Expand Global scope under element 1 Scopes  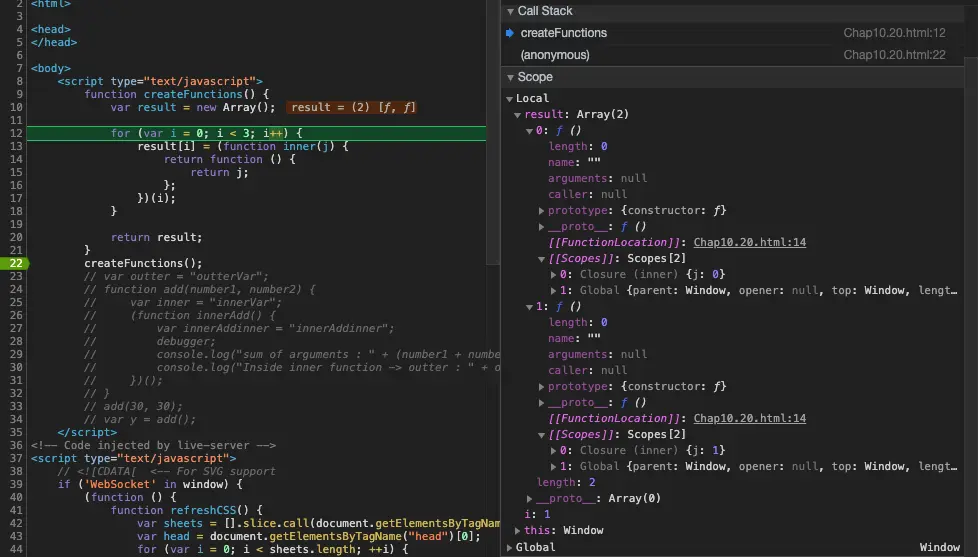pos(553,467)
